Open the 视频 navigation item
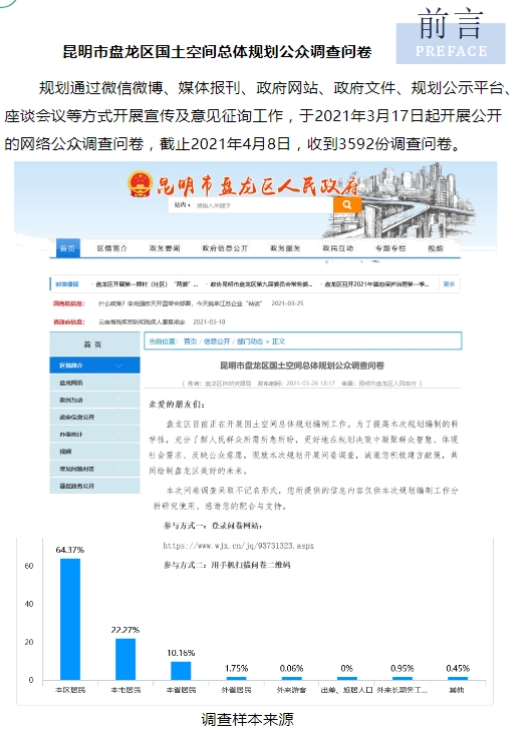514x739 pixels. [x=435, y=248]
